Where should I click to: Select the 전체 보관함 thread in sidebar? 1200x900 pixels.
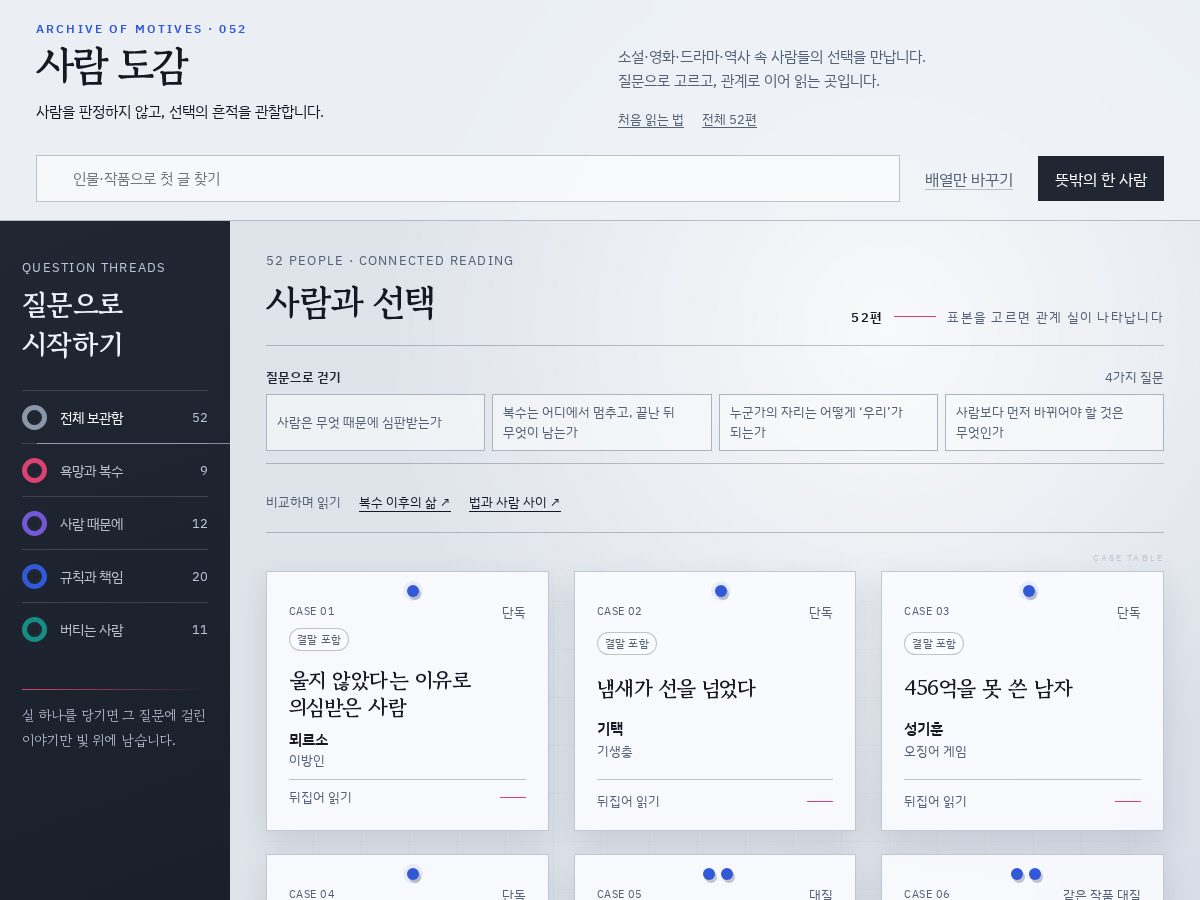[115, 418]
